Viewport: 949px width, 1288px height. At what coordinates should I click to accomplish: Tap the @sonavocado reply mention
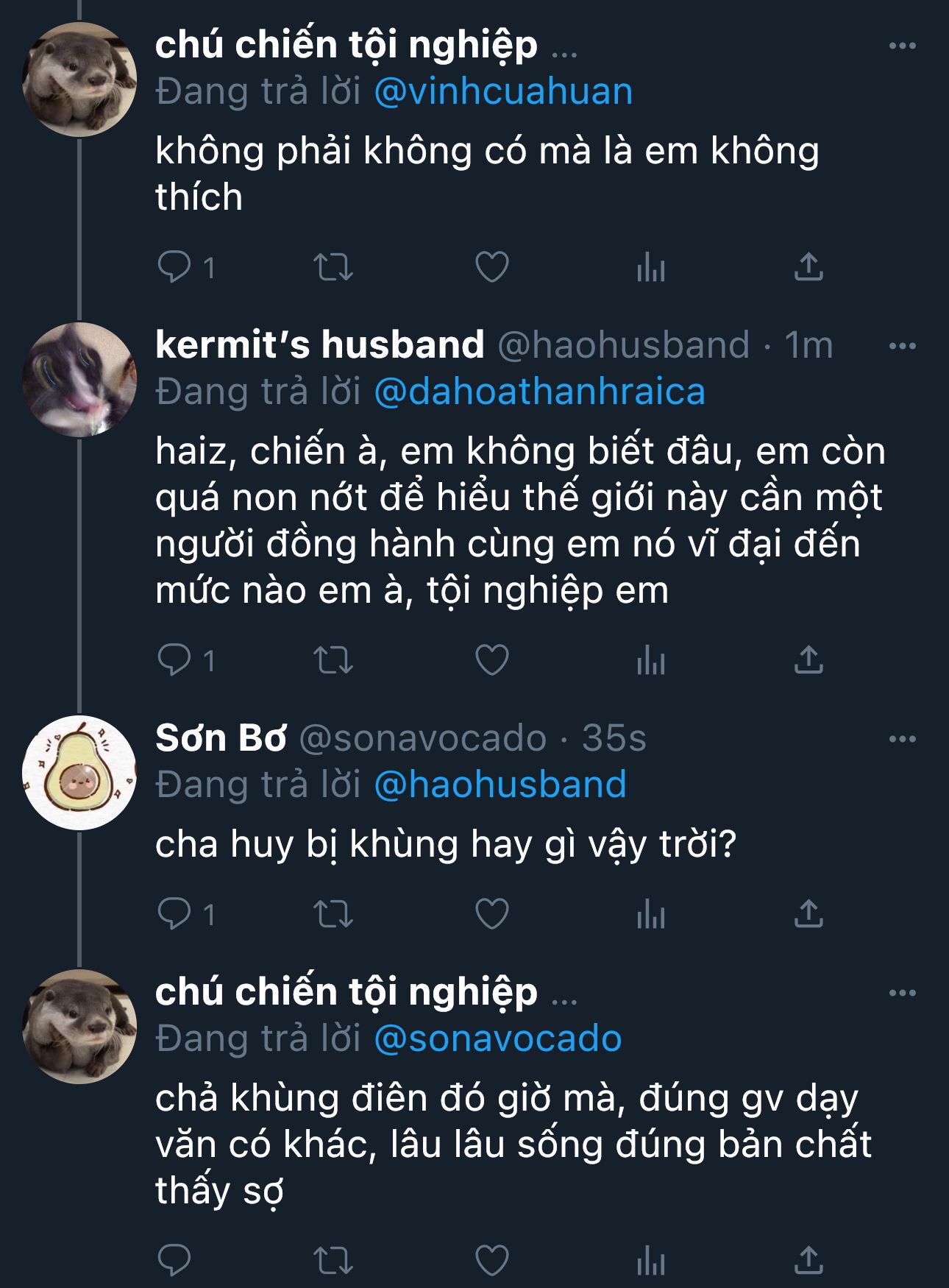pos(498,1038)
